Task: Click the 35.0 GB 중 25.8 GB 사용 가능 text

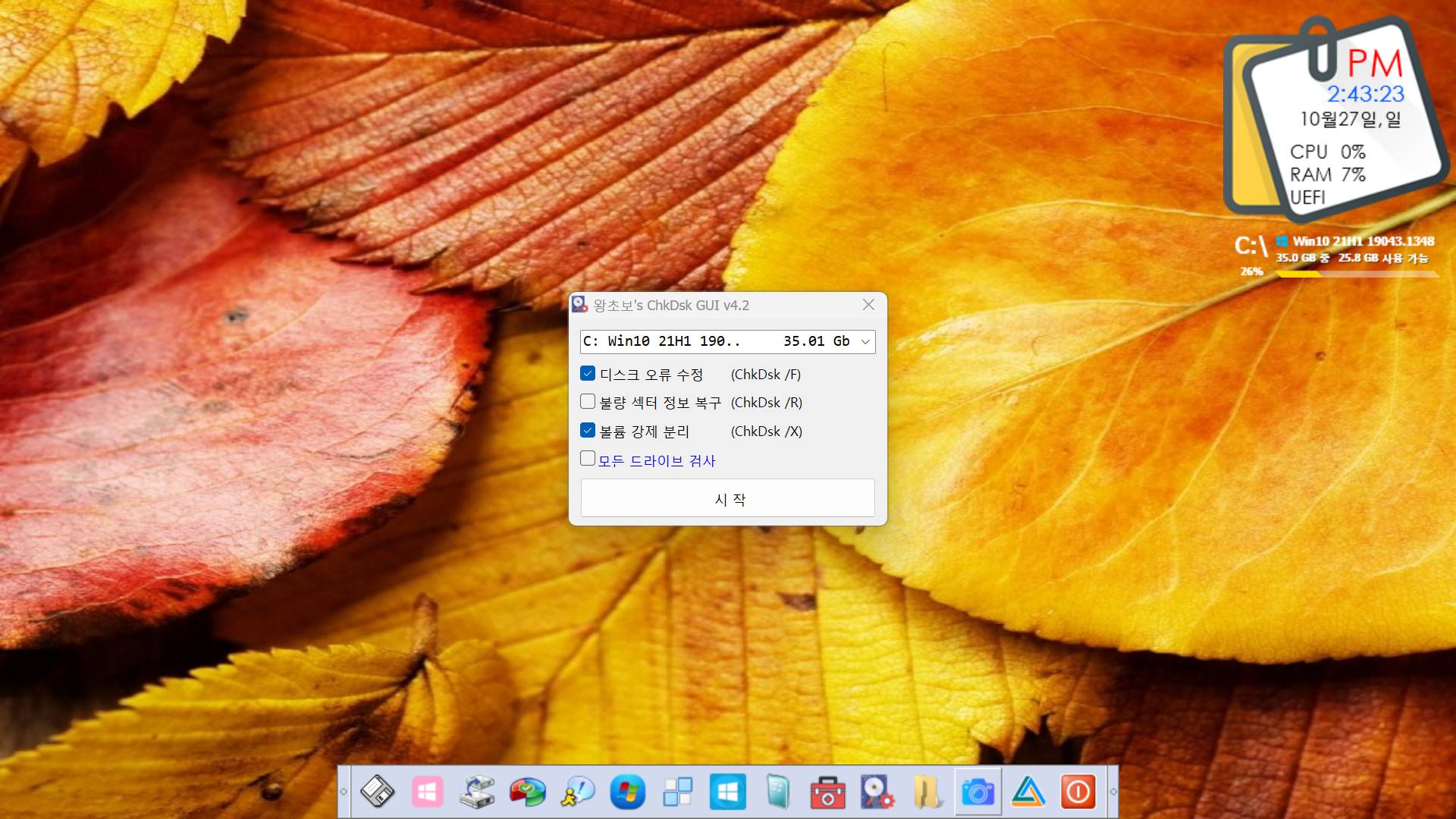Action: pos(1351,258)
